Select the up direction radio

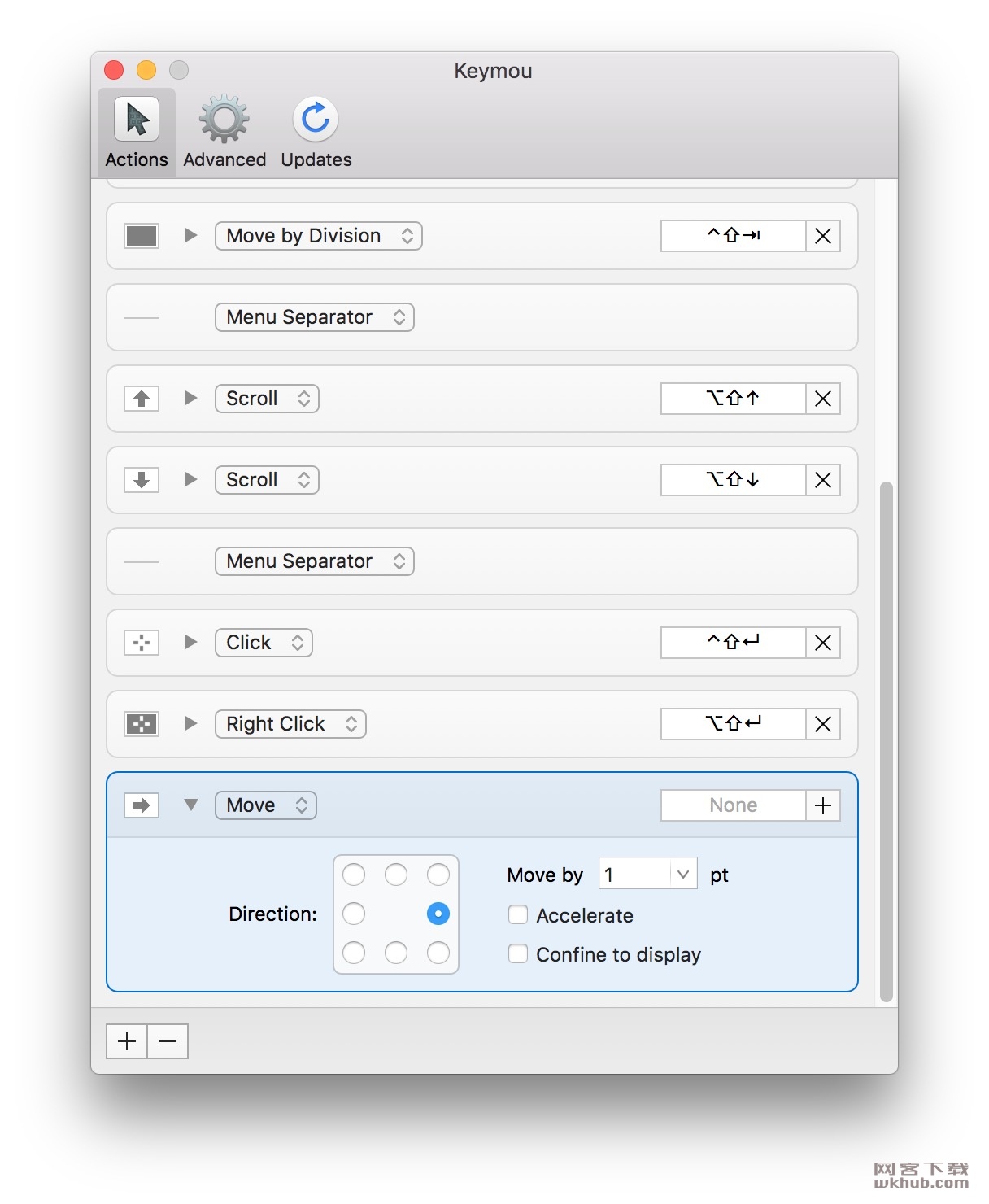point(396,875)
